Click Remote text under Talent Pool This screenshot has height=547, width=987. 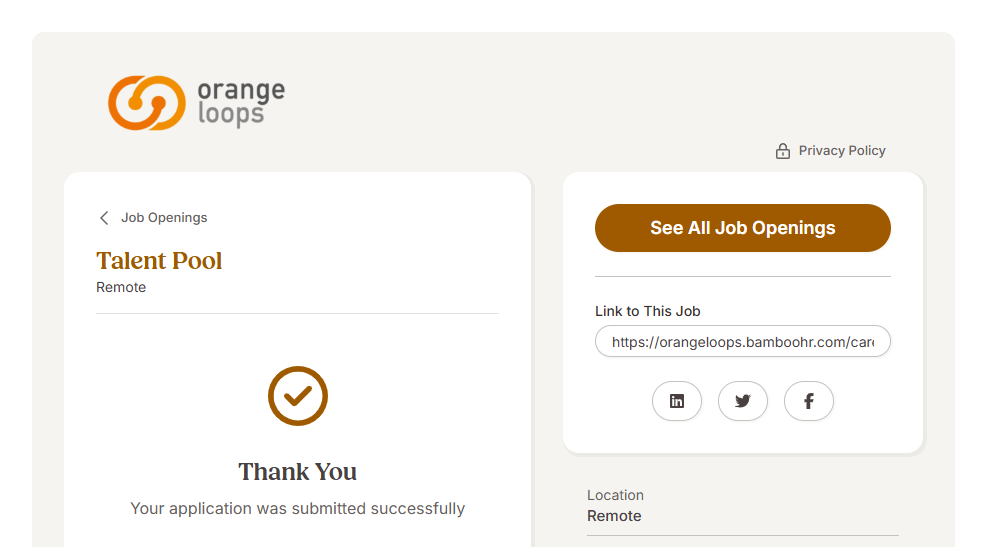(121, 288)
